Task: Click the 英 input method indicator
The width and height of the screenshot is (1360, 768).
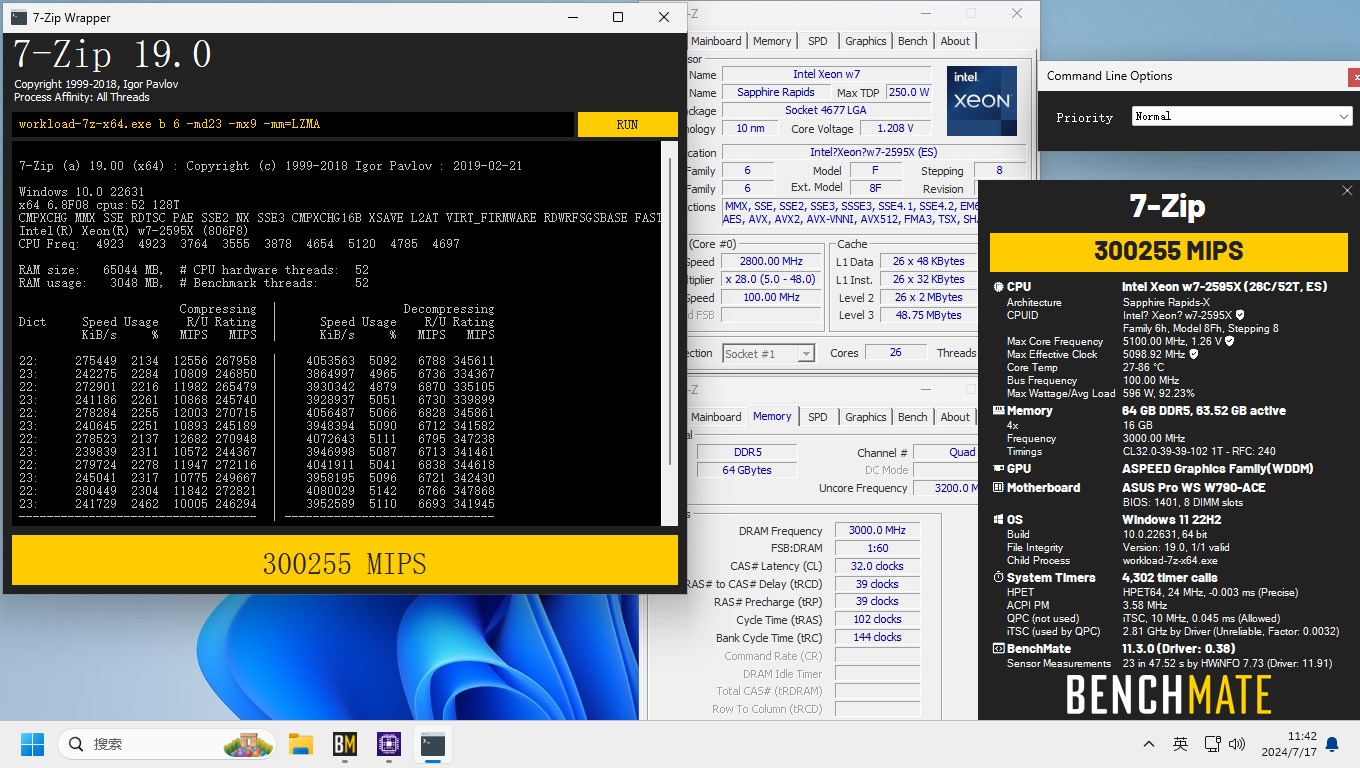Action: click(1180, 744)
